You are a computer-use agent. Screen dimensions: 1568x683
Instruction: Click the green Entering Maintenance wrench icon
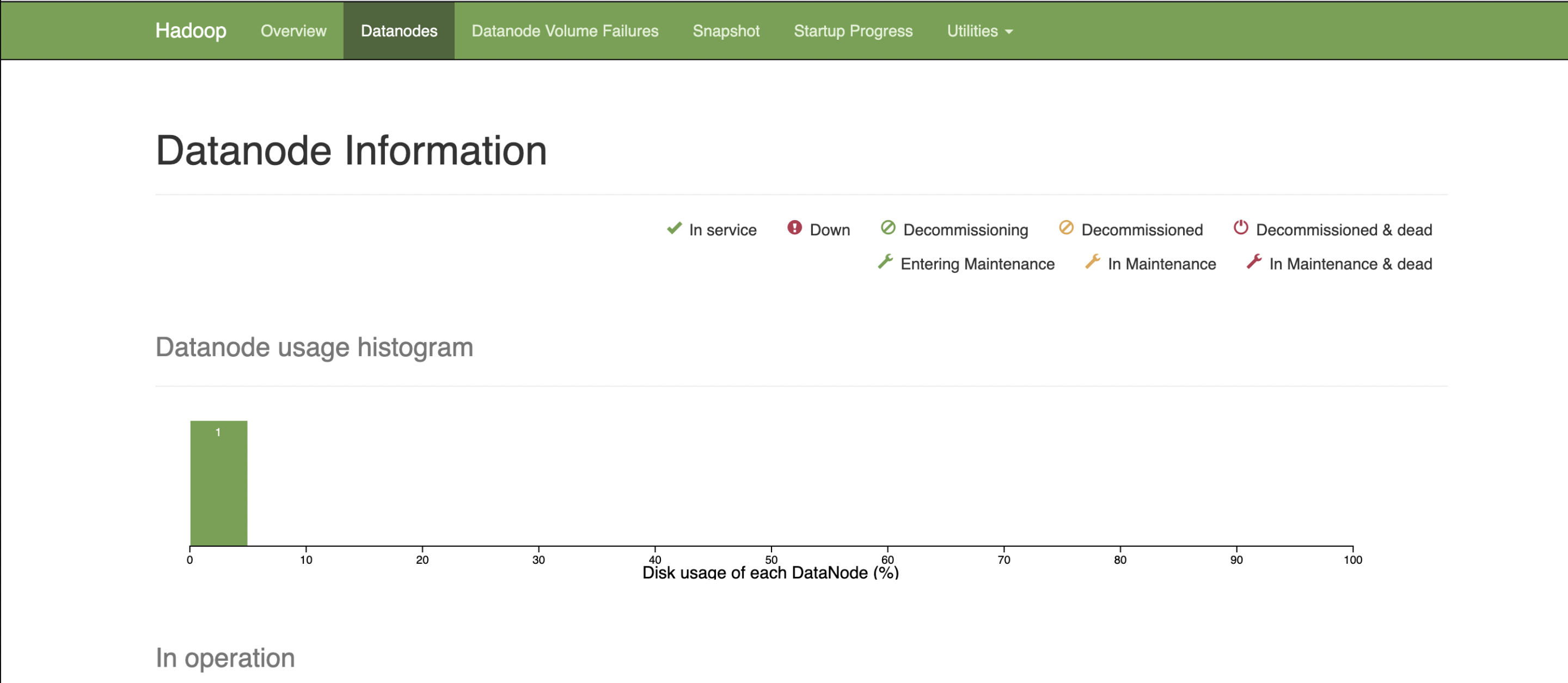pyautogui.click(x=885, y=262)
